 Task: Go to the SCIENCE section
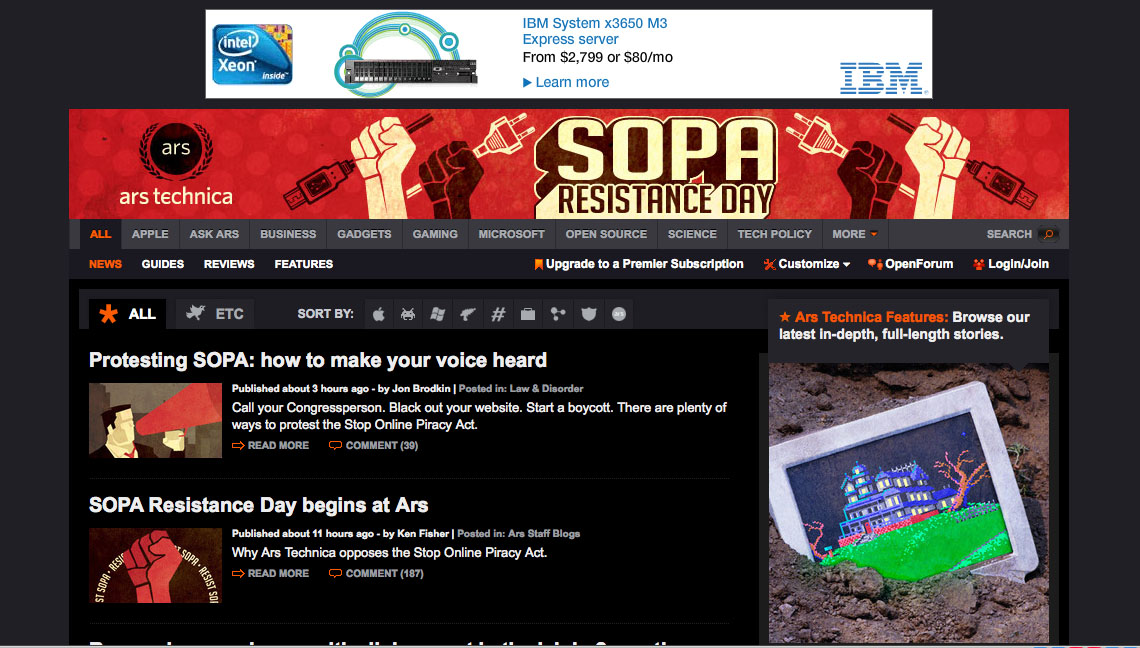[x=692, y=234]
